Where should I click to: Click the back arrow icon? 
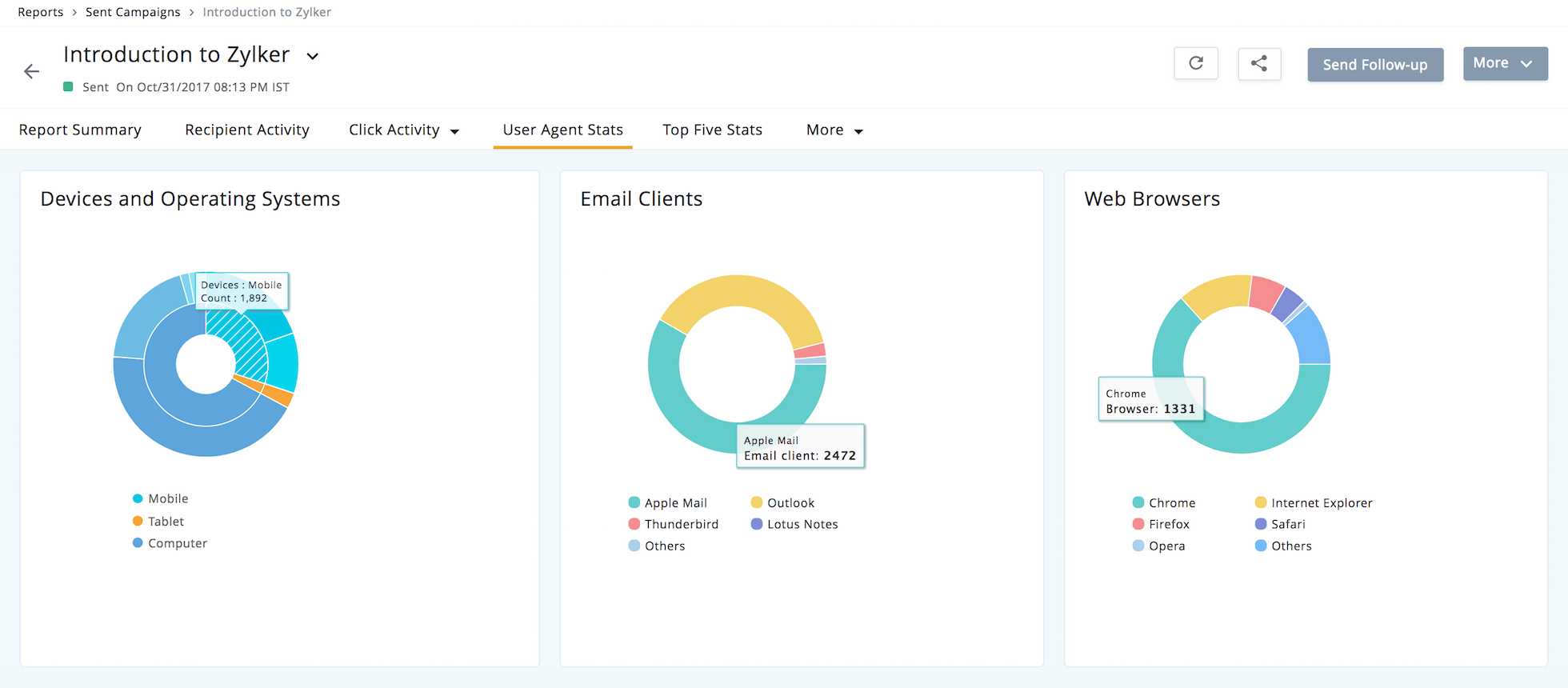(31, 71)
